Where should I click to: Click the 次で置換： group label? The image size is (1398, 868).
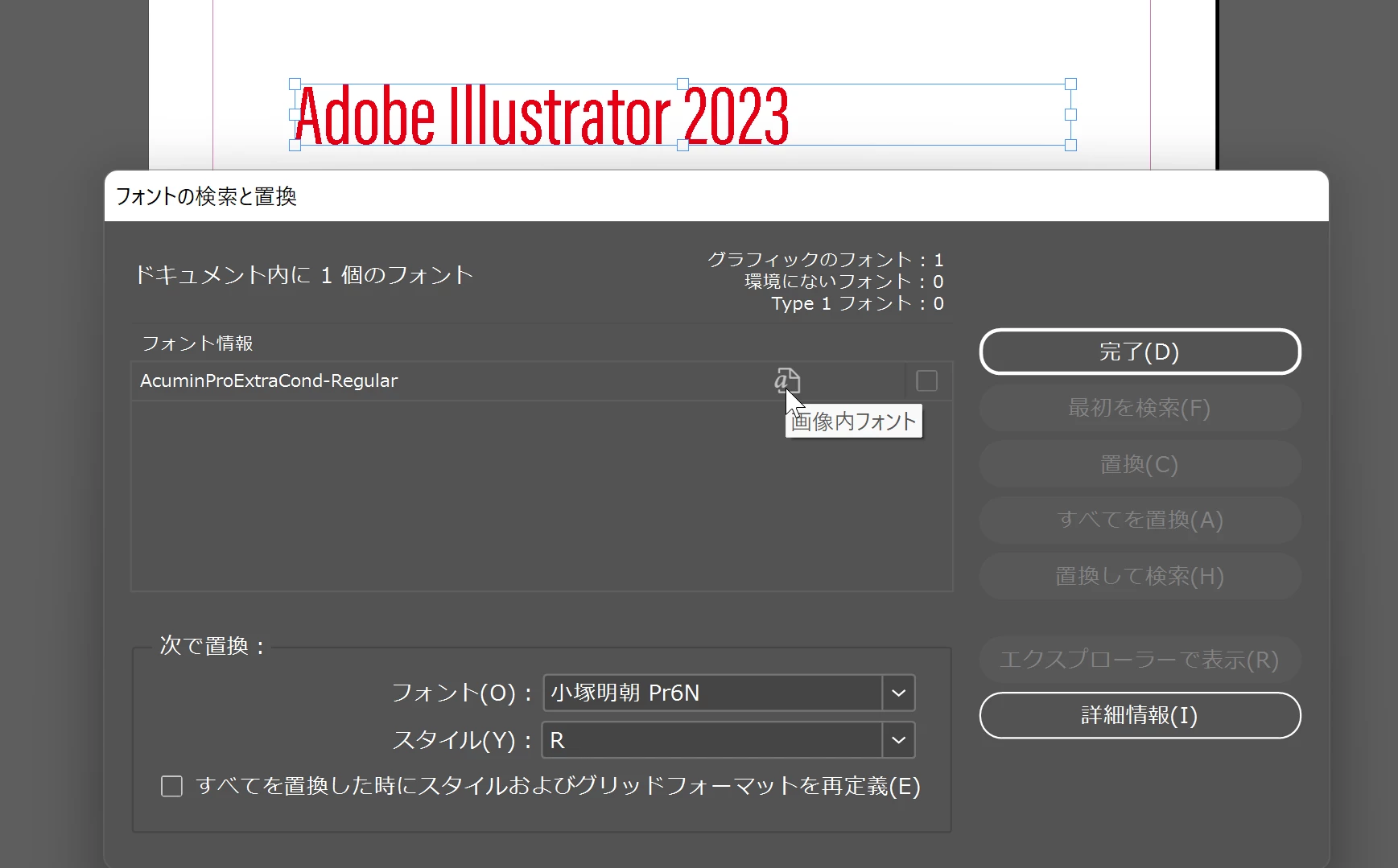point(212,645)
